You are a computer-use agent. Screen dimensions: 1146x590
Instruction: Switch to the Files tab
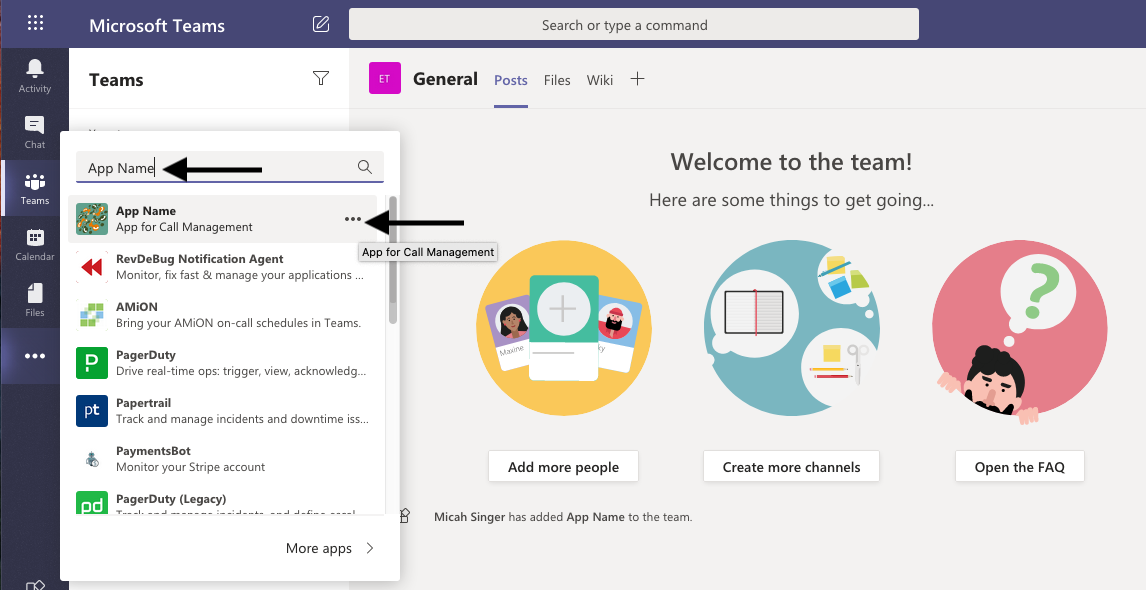coord(557,80)
